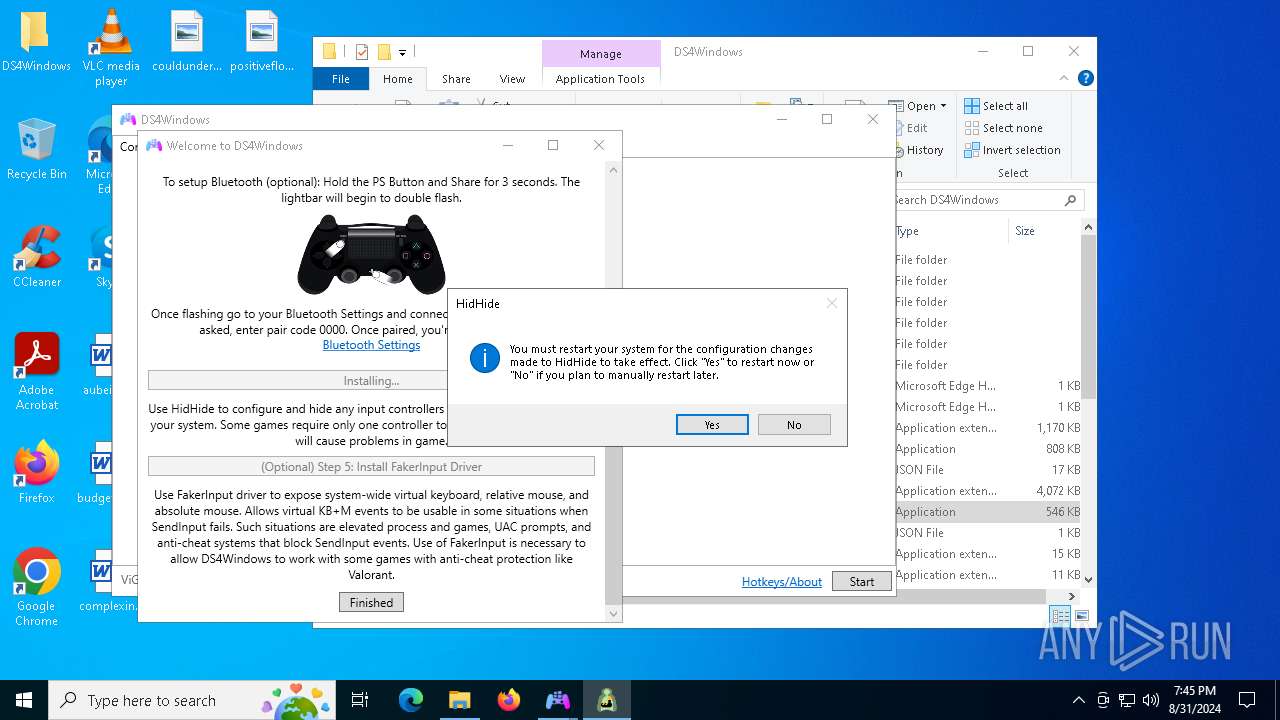Open File Explorer from taskbar
1280x720 pixels.
pos(459,700)
